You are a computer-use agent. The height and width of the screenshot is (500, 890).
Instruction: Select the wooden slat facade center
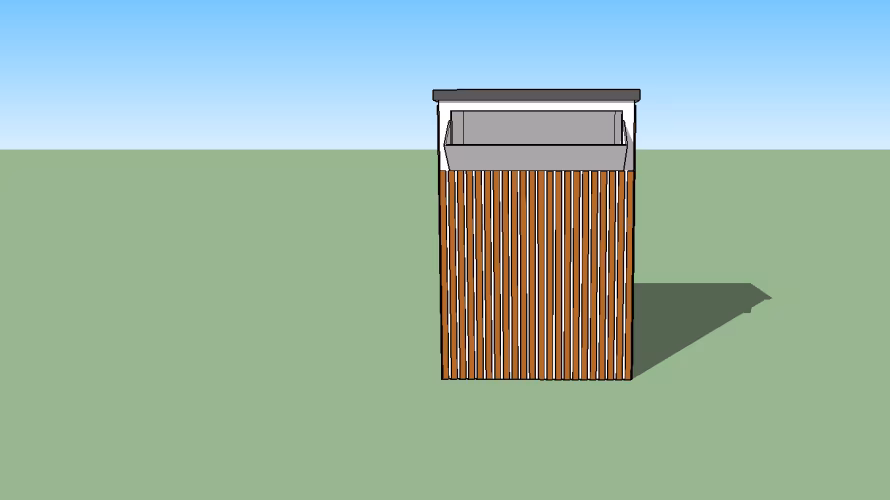tap(536, 275)
